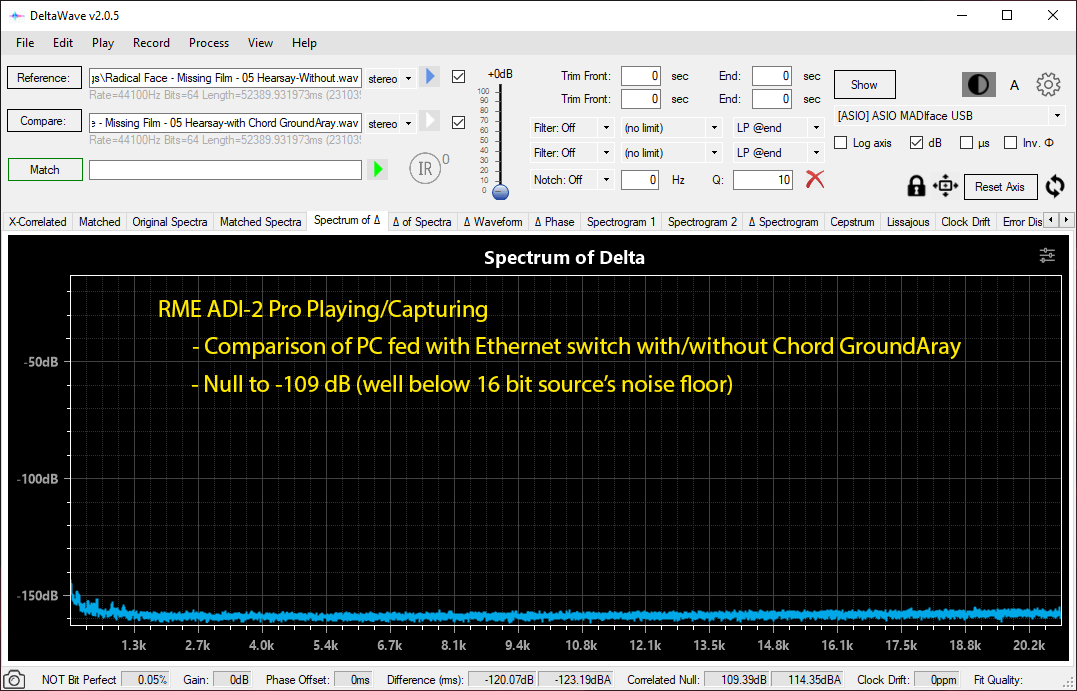Switch to the Δ Phase tab

[x=554, y=222]
